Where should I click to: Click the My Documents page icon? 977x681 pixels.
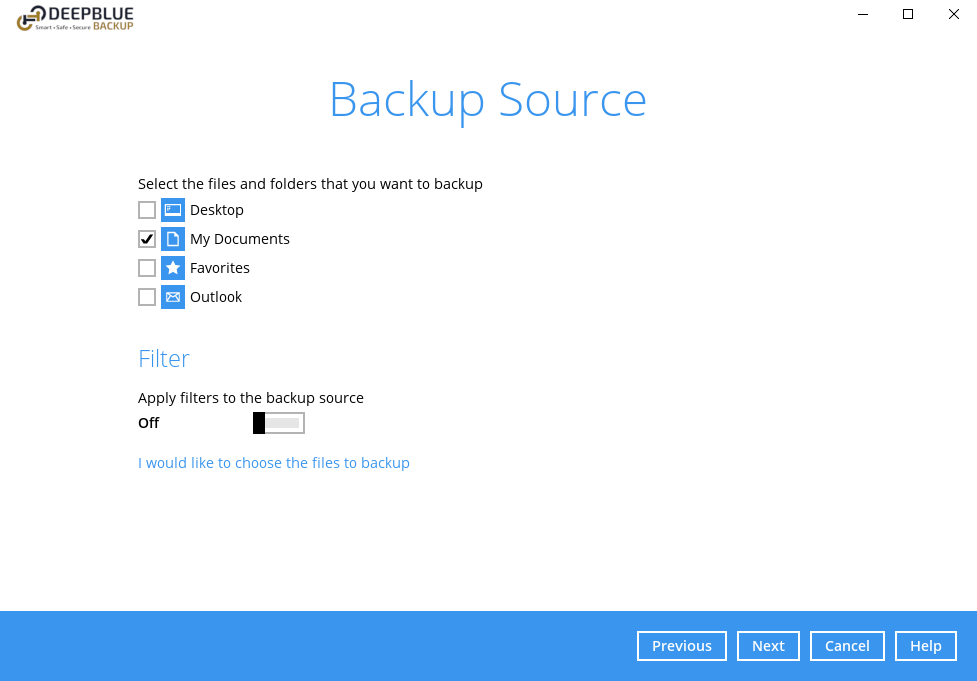coord(173,239)
